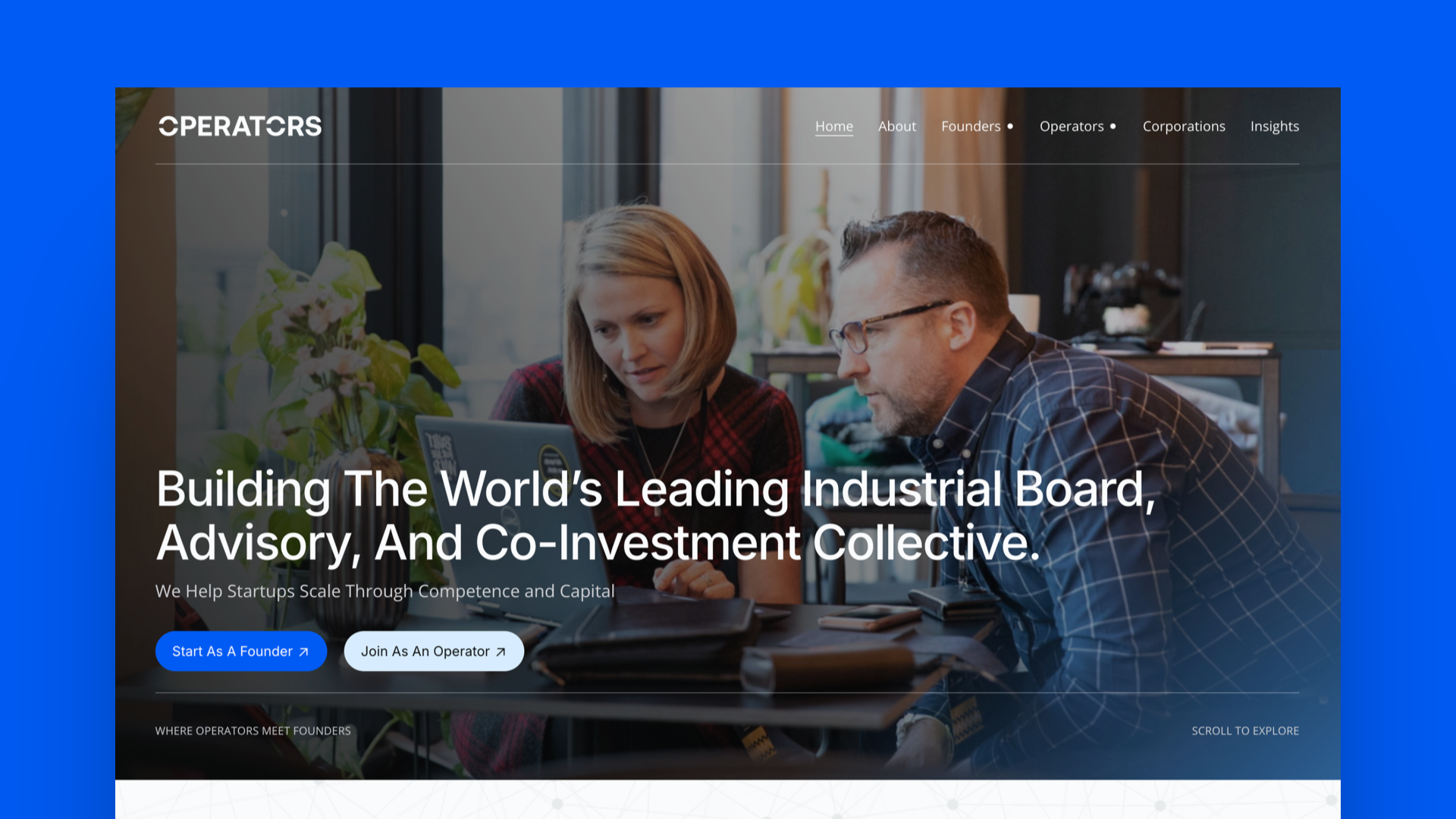1456x819 pixels.
Task: Click the Join As An Operator button
Action: 434,651
